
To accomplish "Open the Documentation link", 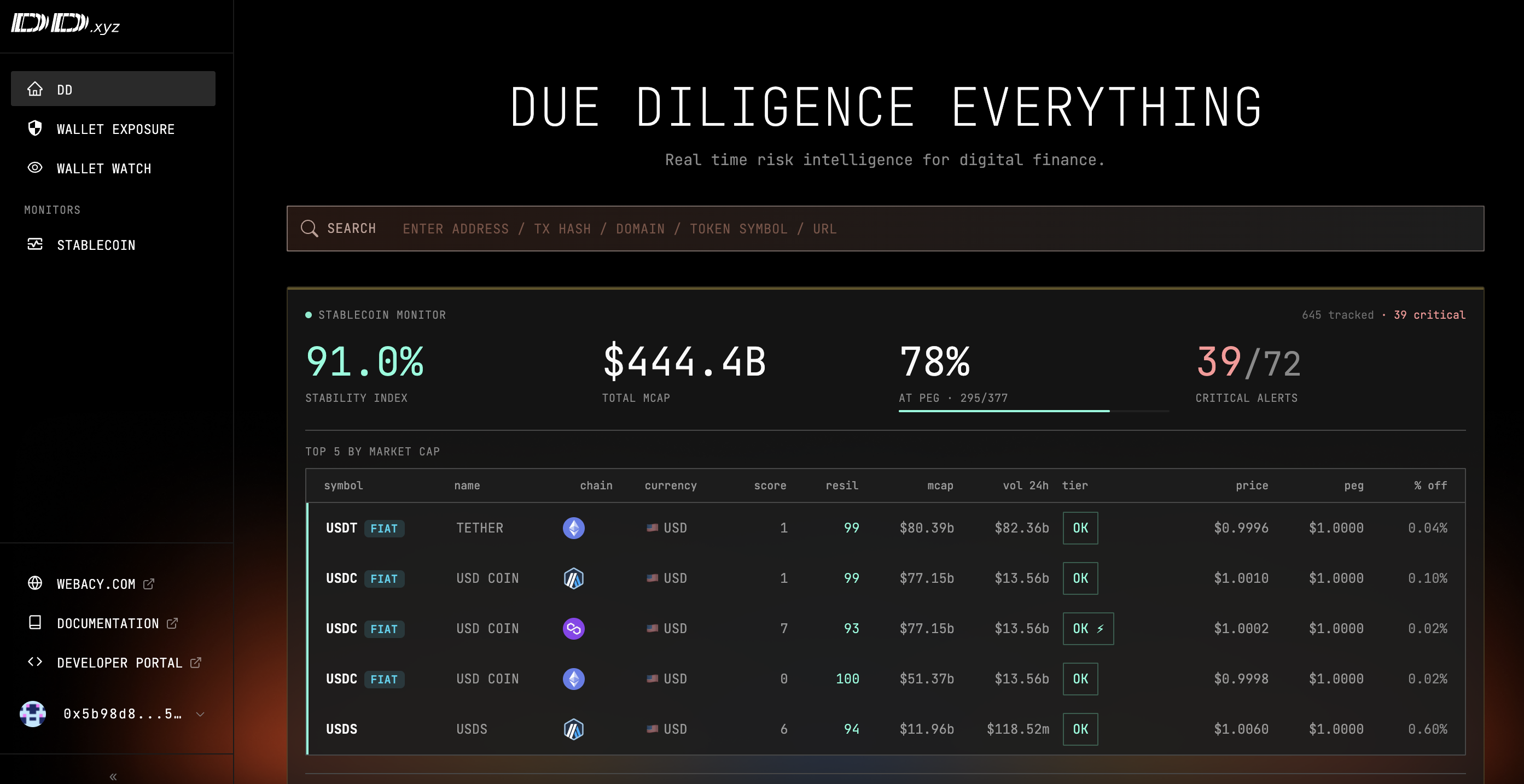I will click(117, 624).
